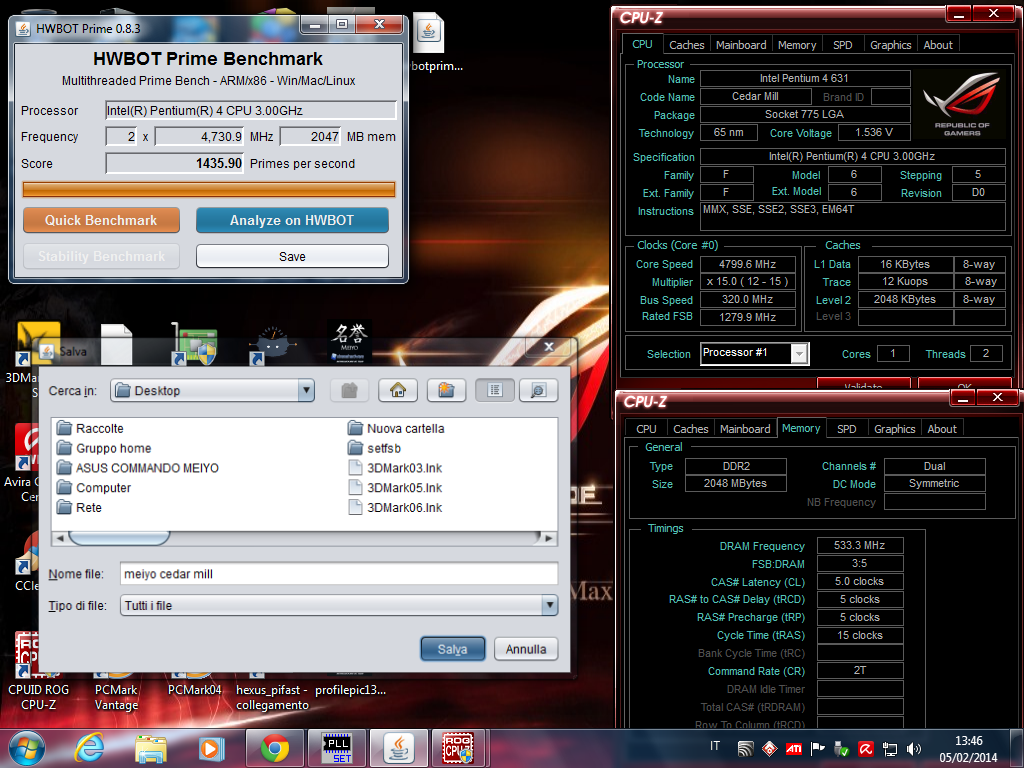Click the Action Center flag tray icon
This screenshot has height=768, width=1024.
point(818,749)
